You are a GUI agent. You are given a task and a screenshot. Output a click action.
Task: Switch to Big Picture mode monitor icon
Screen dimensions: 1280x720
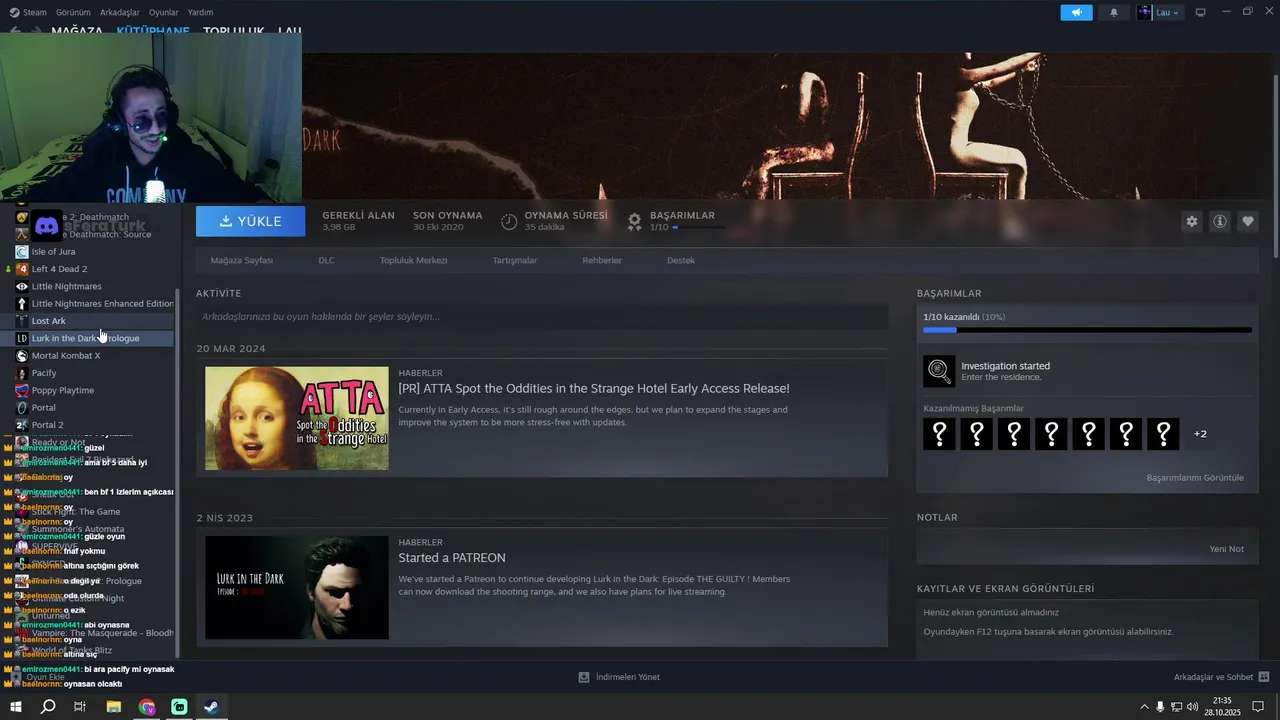tap(1201, 12)
